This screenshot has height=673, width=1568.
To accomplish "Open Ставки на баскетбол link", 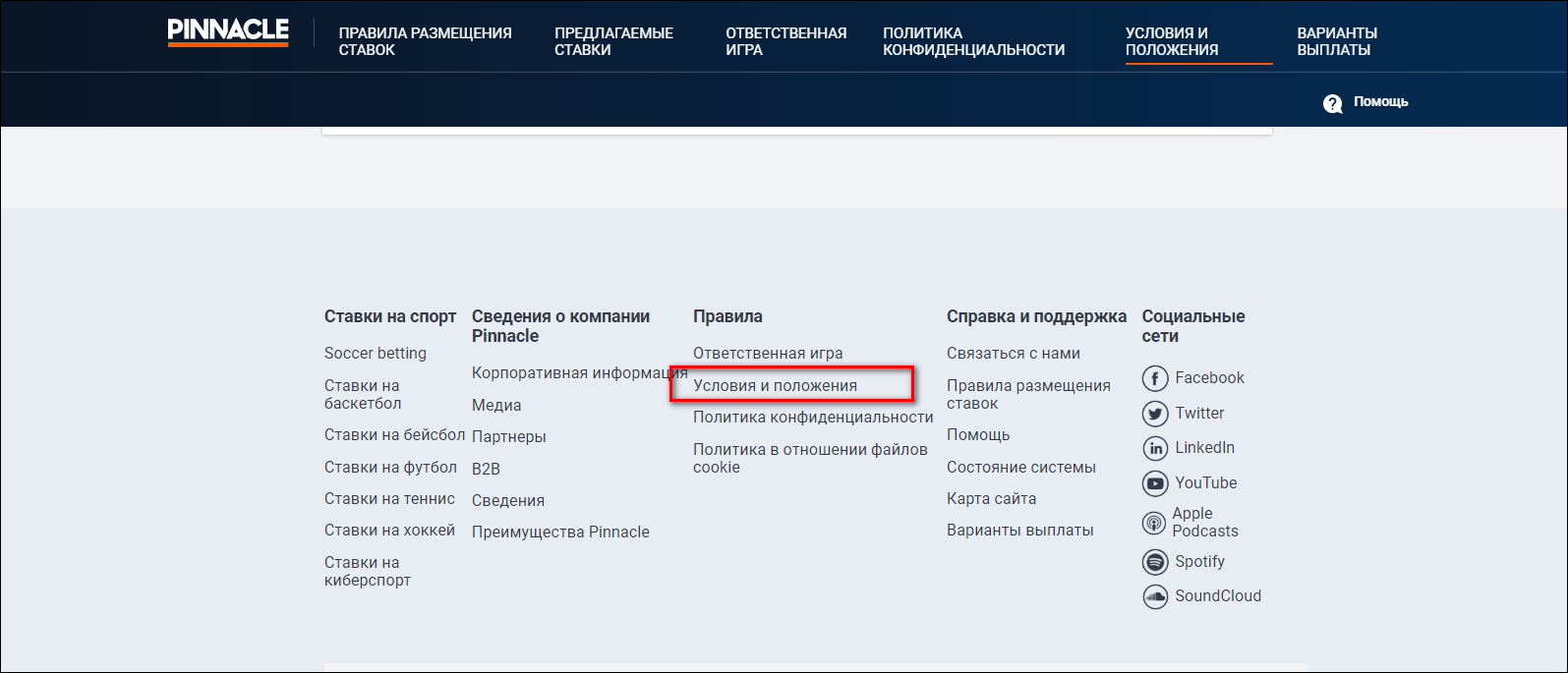I will (x=363, y=395).
